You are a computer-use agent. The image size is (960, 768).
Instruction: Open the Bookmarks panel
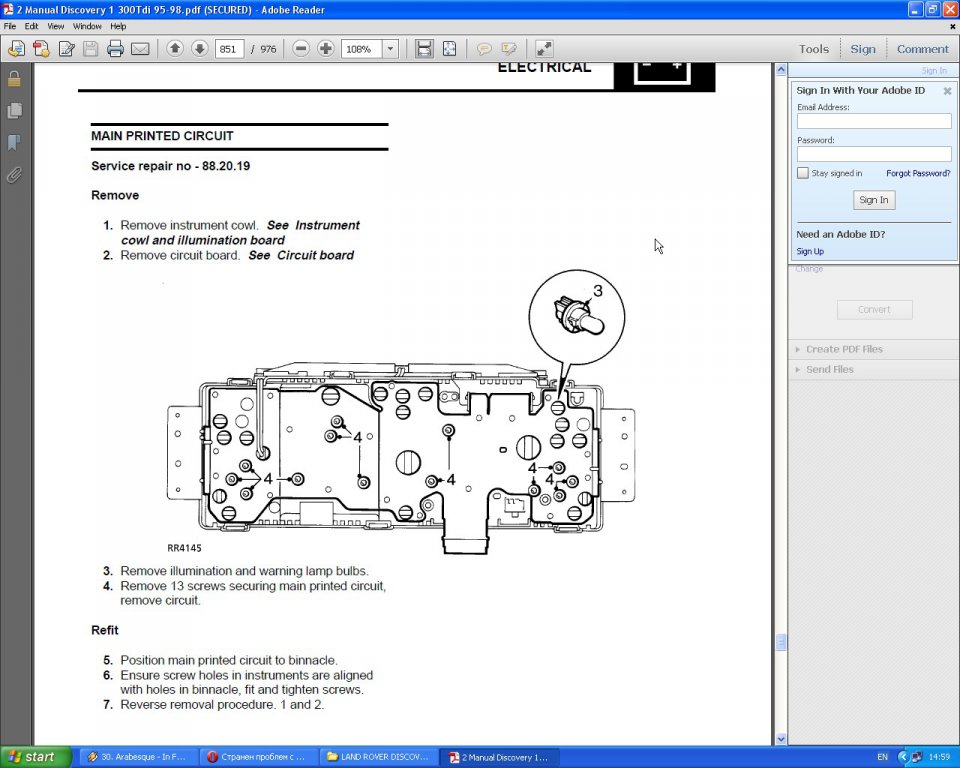14,143
